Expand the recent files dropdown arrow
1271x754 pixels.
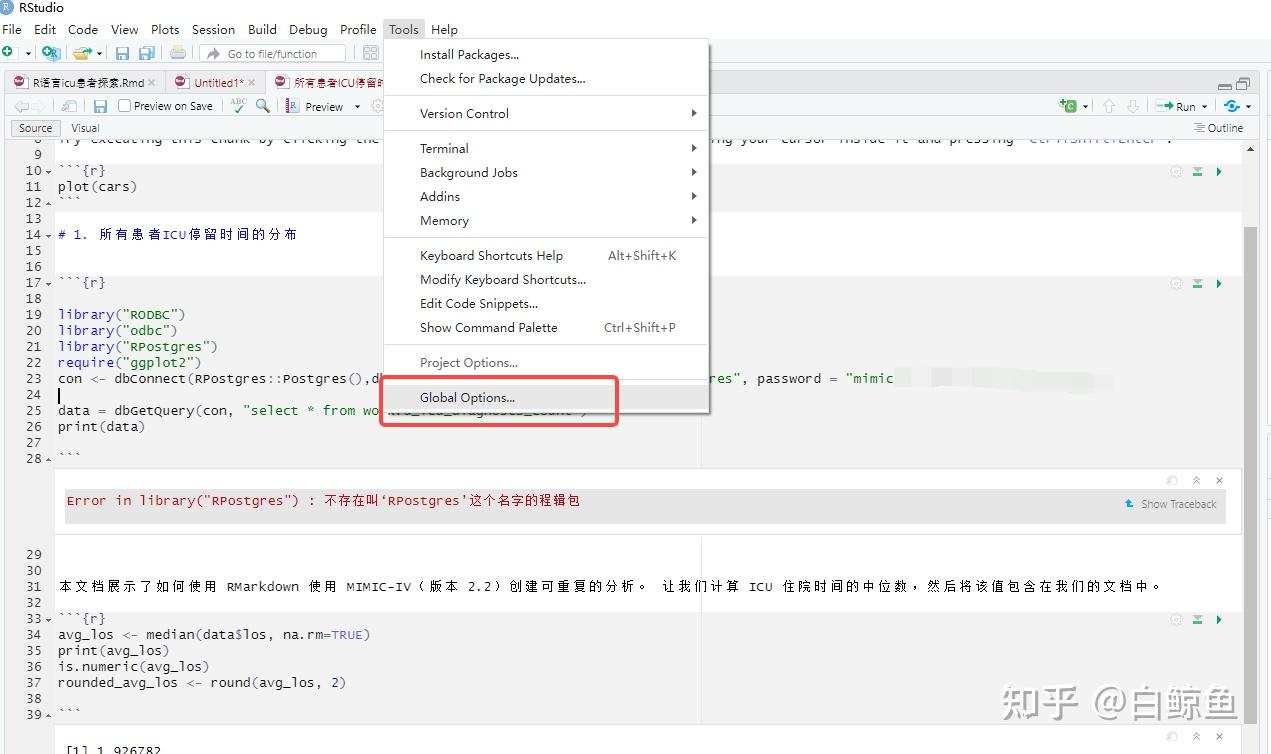click(x=99, y=53)
